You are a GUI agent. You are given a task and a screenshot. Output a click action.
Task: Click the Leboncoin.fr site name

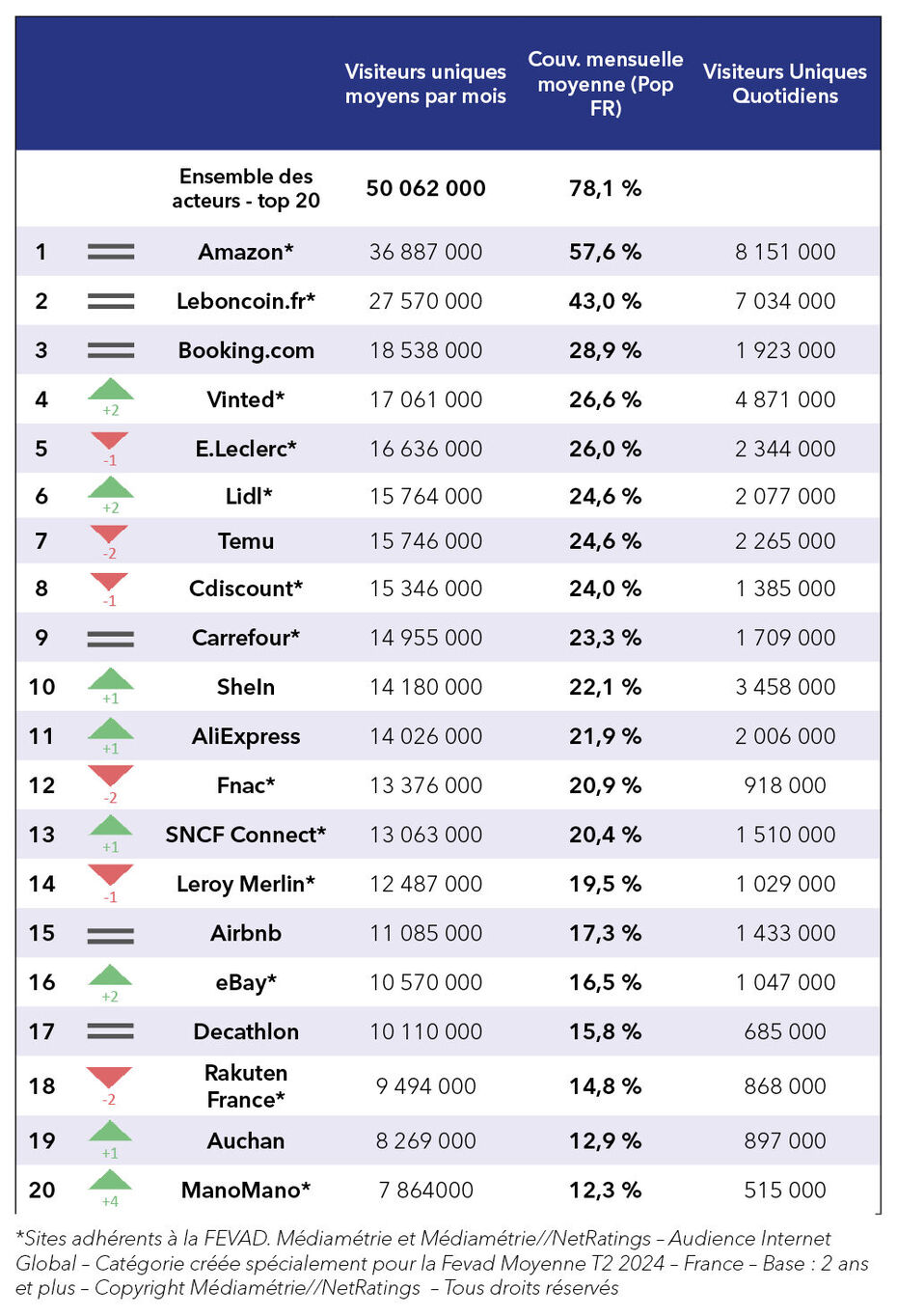pos(246,301)
